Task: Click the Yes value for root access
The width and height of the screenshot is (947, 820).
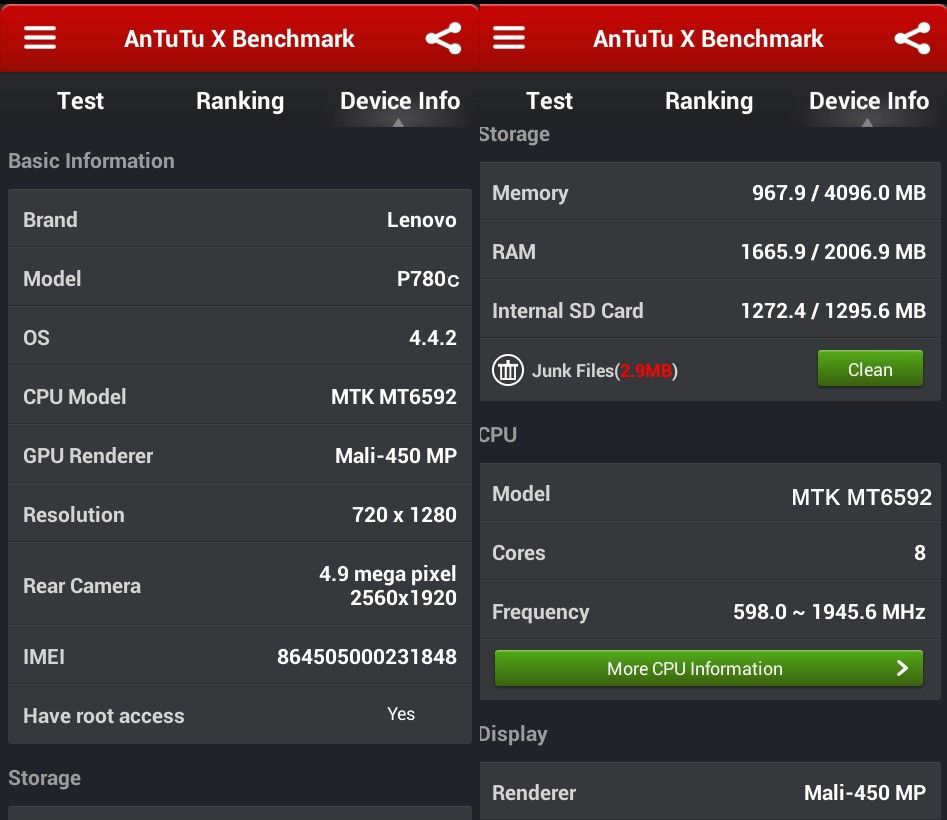Action: pyautogui.click(x=401, y=714)
